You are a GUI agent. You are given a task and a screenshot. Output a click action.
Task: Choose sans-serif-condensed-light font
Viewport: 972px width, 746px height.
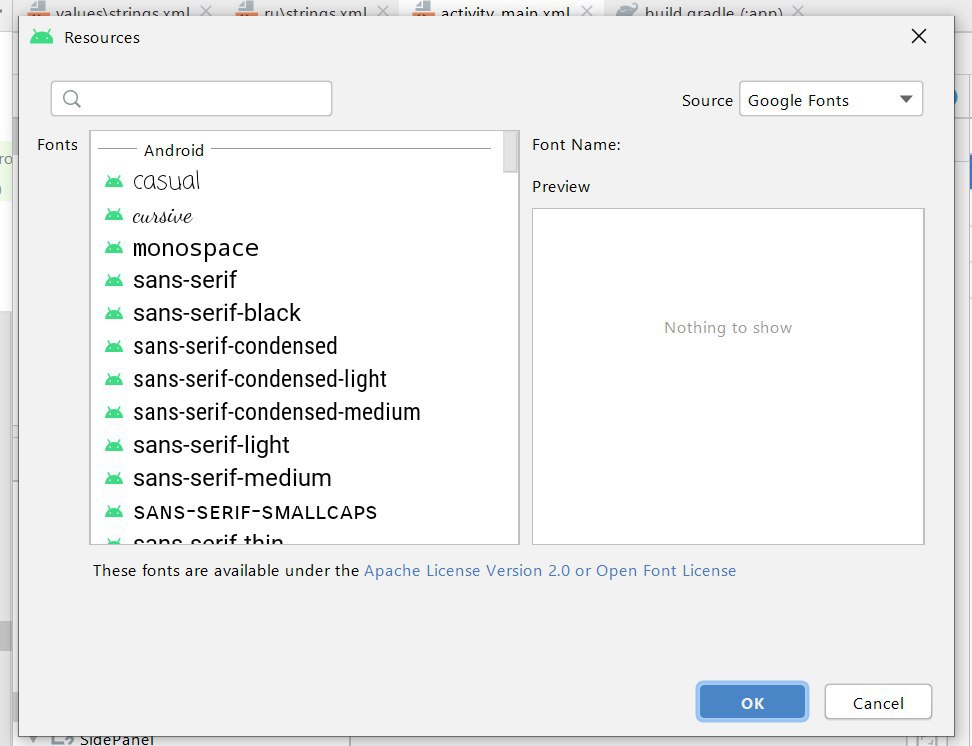tap(297, 379)
